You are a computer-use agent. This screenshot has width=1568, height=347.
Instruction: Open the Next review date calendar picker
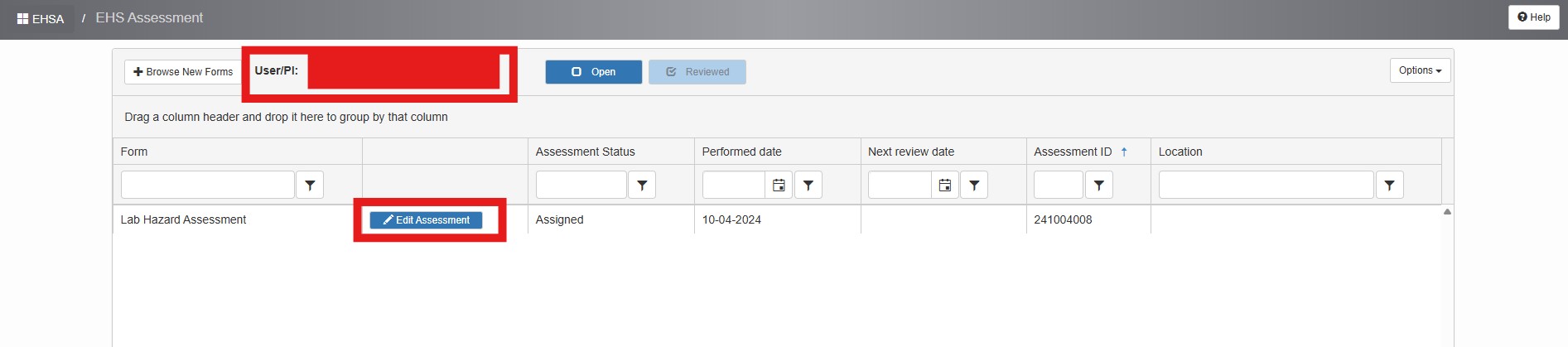945,185
